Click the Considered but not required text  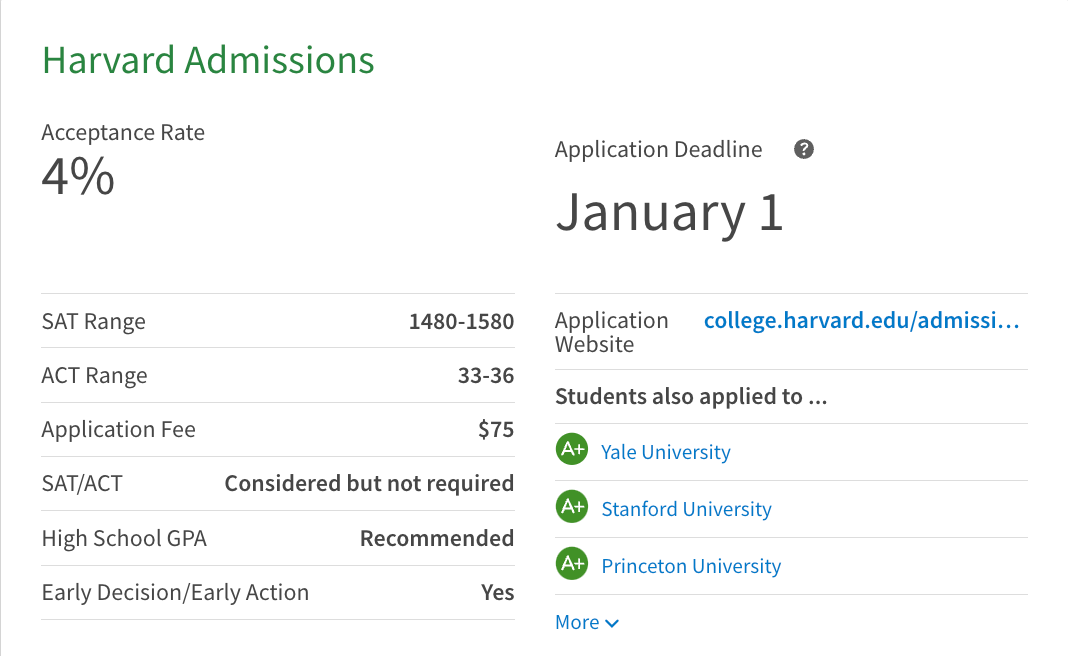(368, 484)
